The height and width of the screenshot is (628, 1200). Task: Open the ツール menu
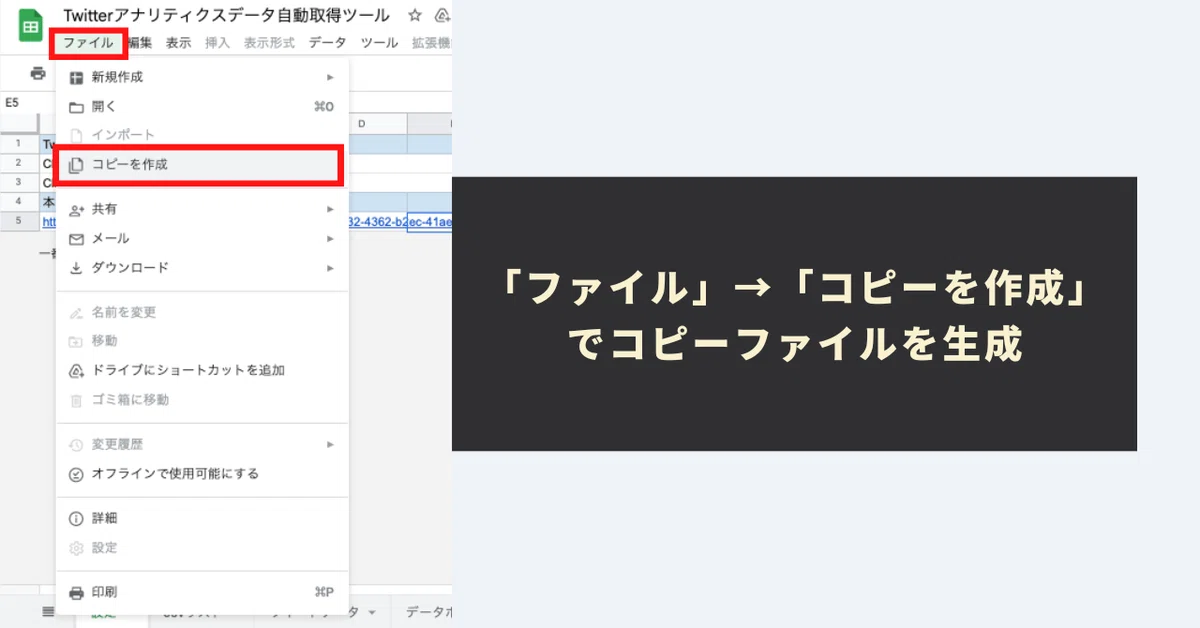(x=379, y=43)
